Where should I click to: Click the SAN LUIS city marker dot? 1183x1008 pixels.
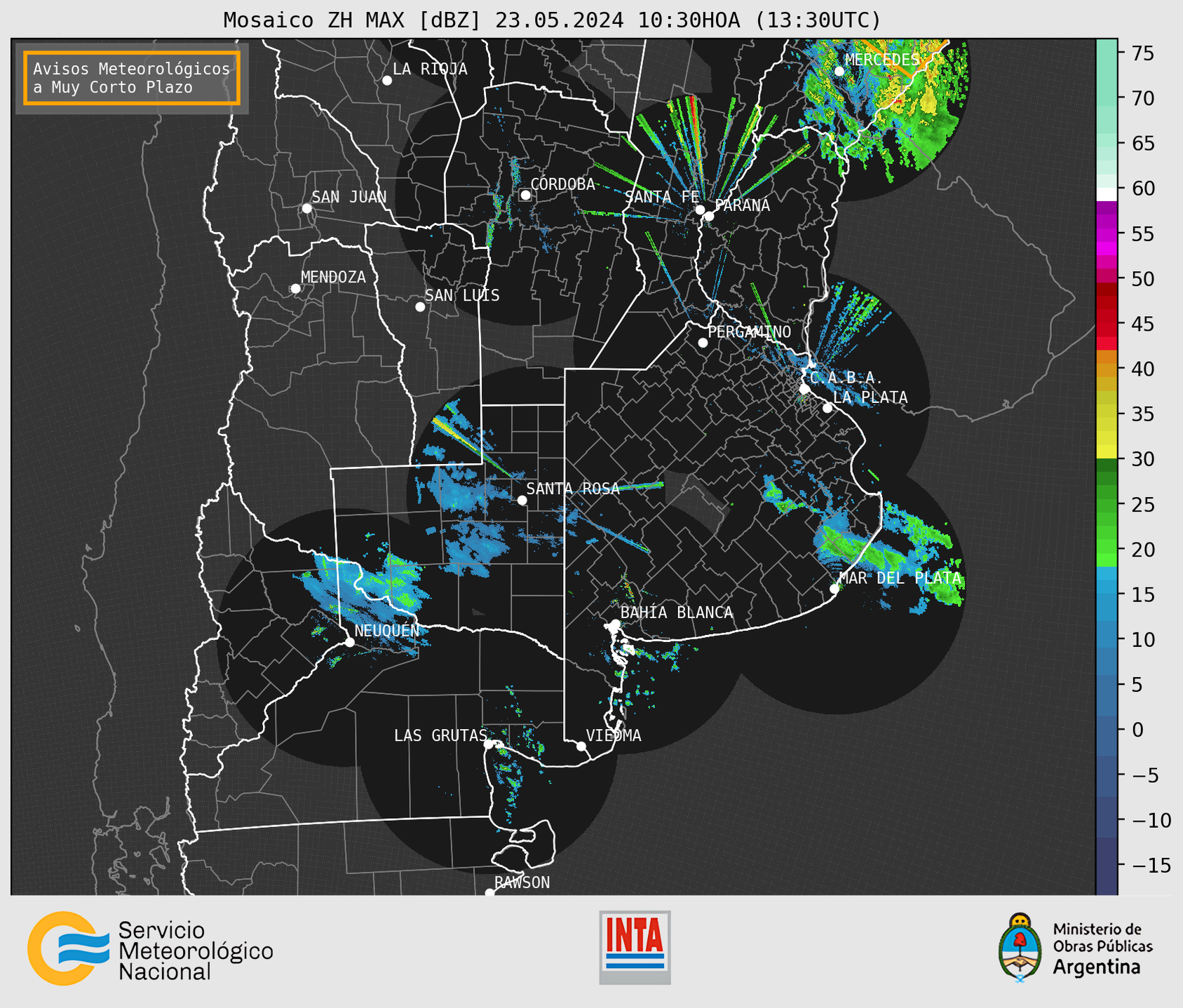(420, 307)
